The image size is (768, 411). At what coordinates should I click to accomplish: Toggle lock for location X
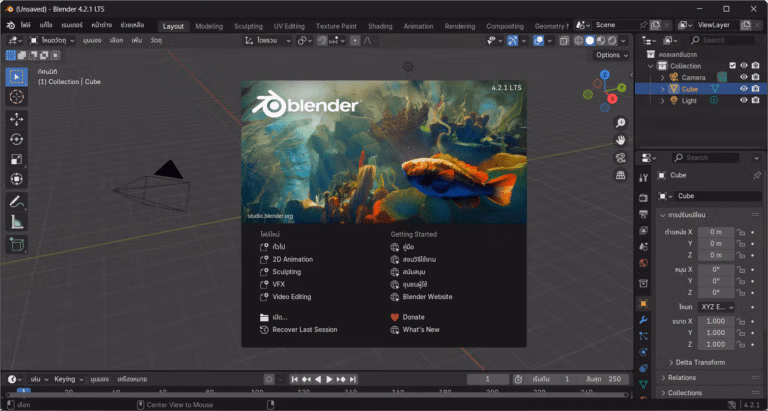pyautogui.click(x=741, y=232)
